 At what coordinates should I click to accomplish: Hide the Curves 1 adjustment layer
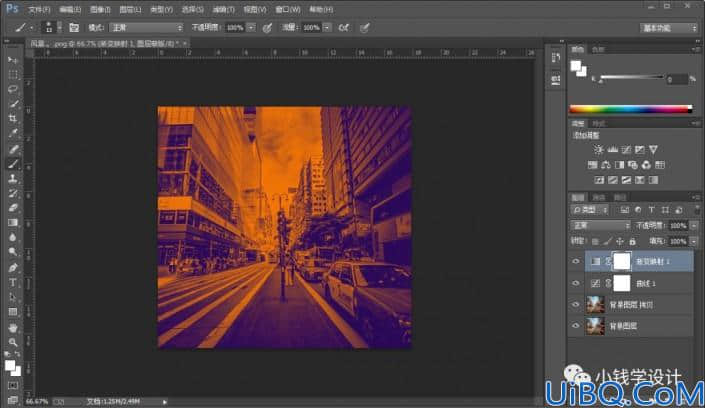[576, 283]
